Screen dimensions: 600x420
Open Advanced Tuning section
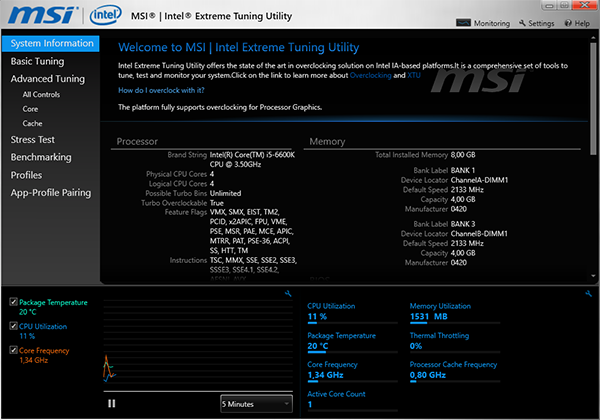[48, 79]
